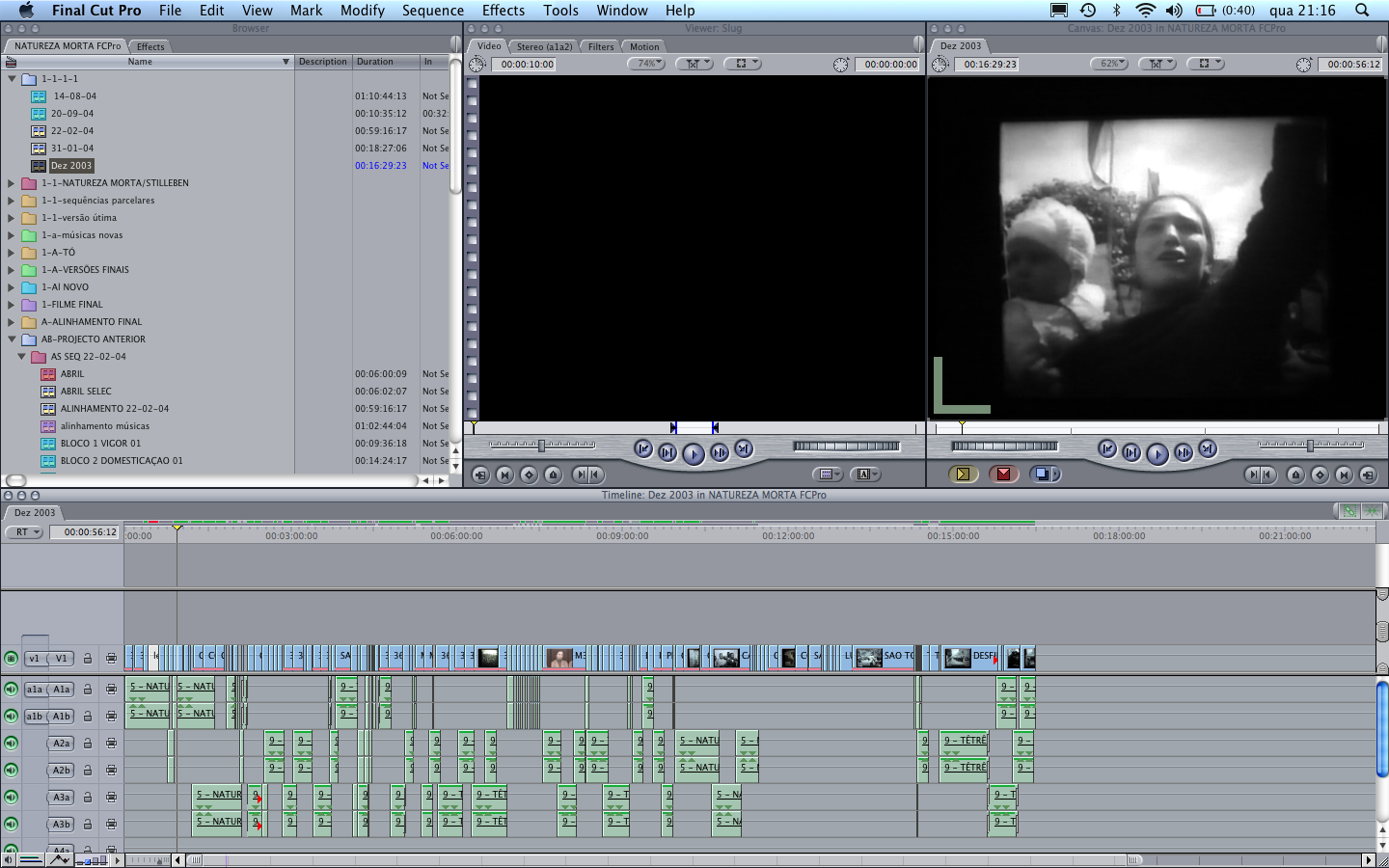Collapse the 1-1-1-1 bin

[x=12, y=79]
